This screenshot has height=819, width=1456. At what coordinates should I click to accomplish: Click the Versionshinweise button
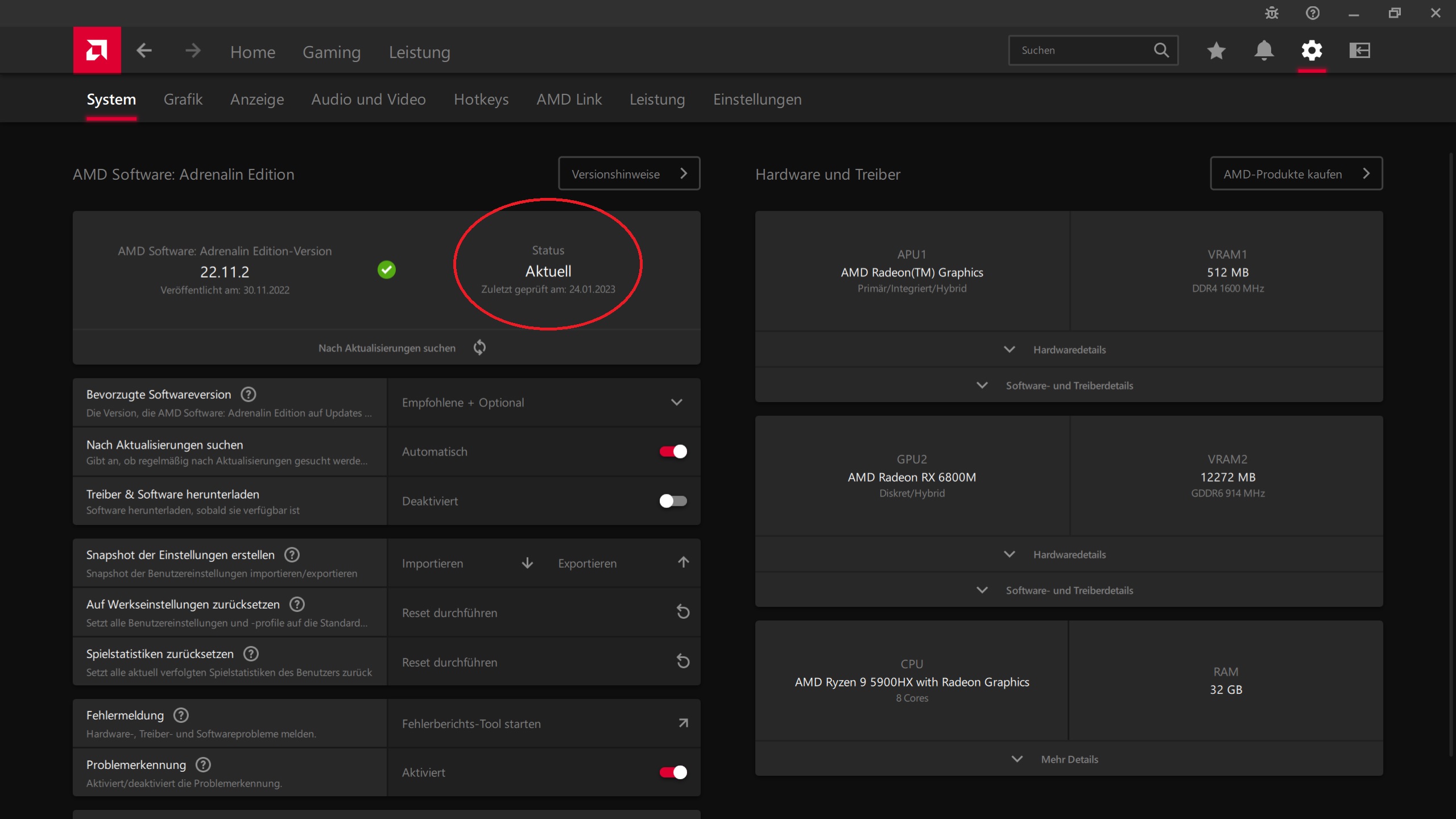pyautogui.click(x=628, y=174)
